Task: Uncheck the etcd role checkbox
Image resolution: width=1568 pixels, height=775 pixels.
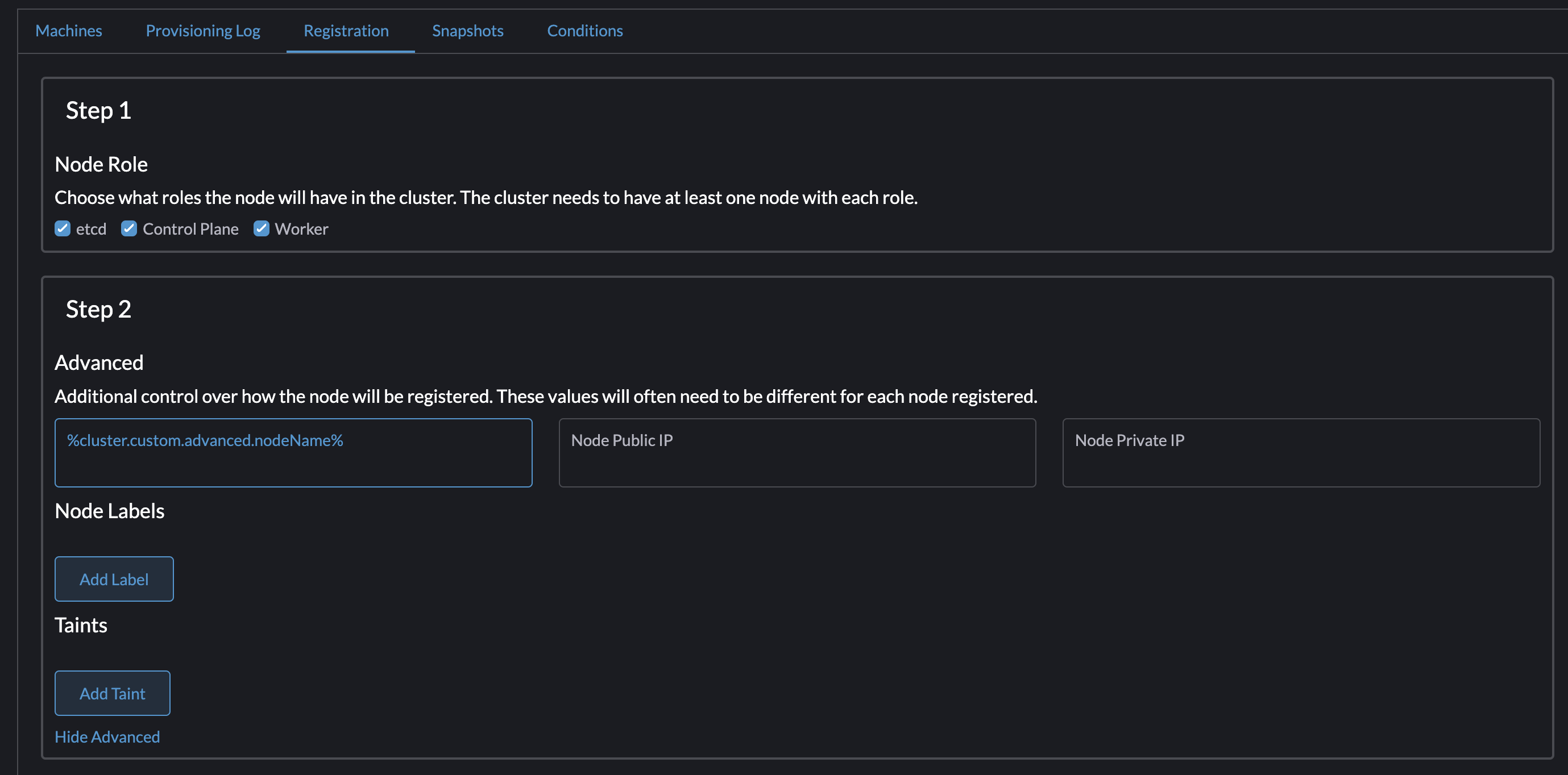Action: pos(63,229)
